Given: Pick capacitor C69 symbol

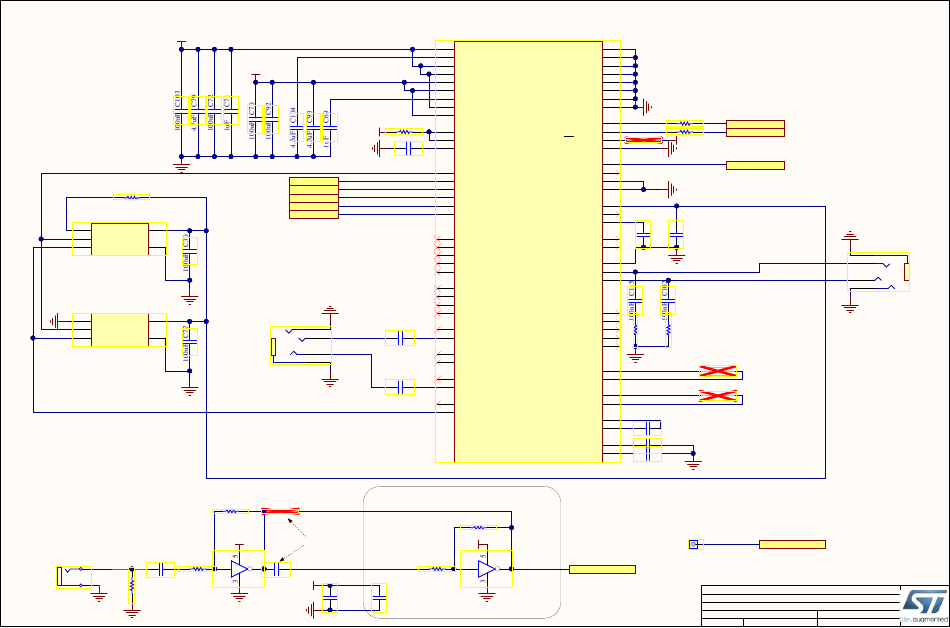Looking at the screenshot, I should pyautogui.click(x=330, y=128).
